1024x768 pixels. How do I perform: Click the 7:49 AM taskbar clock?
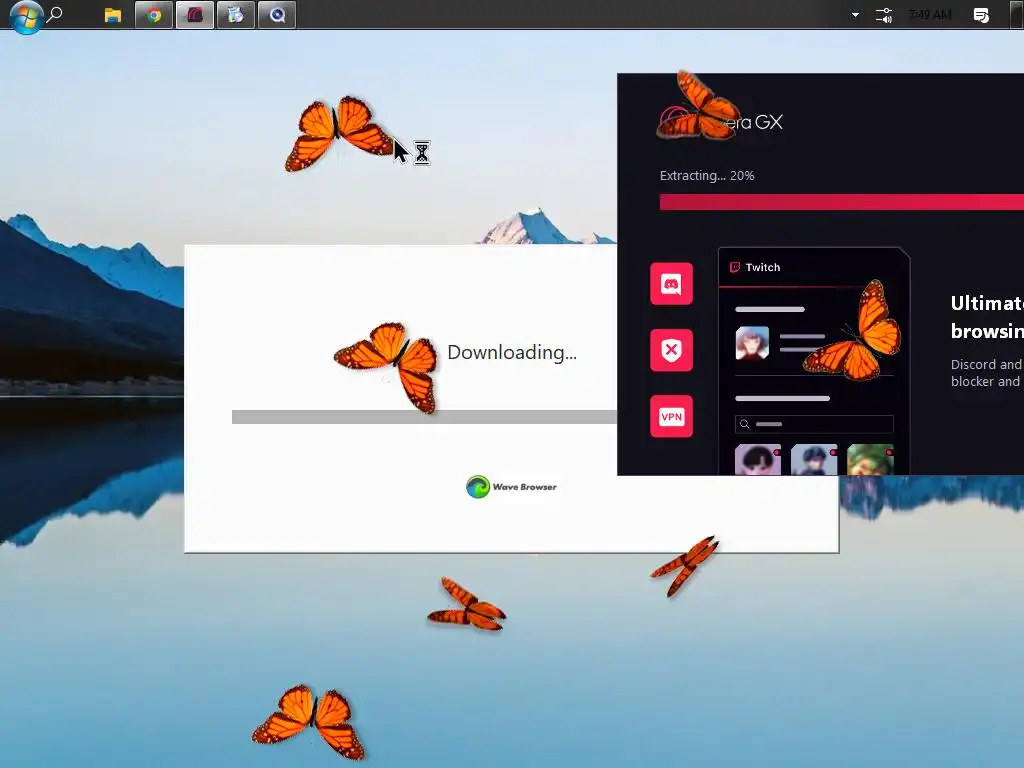(x=931, y=14)
